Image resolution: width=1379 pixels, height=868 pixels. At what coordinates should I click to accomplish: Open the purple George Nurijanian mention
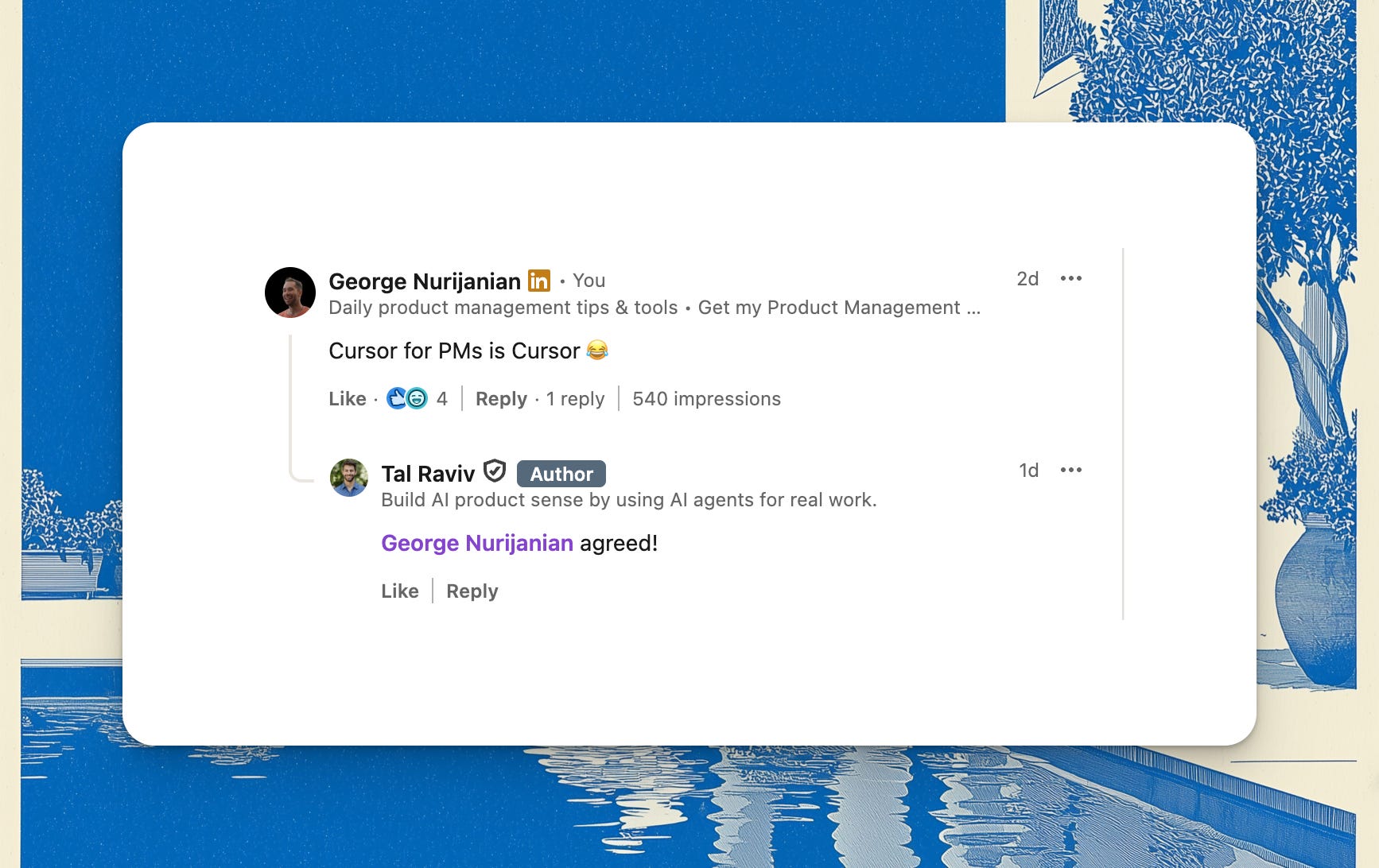(477, 543)
